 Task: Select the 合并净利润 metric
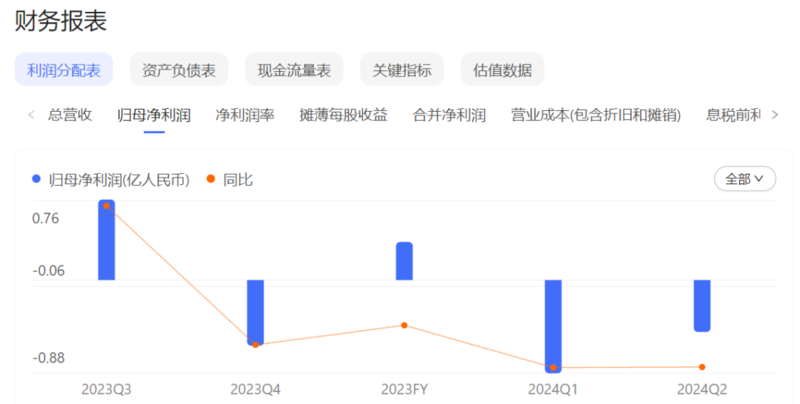click(449, 115)
